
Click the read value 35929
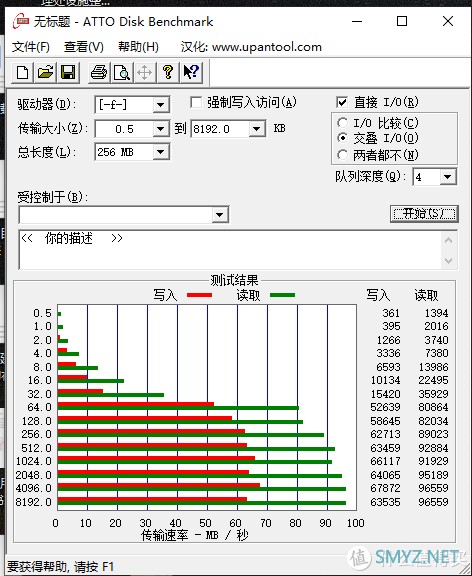pyautogui.click(x=433, y=394)
